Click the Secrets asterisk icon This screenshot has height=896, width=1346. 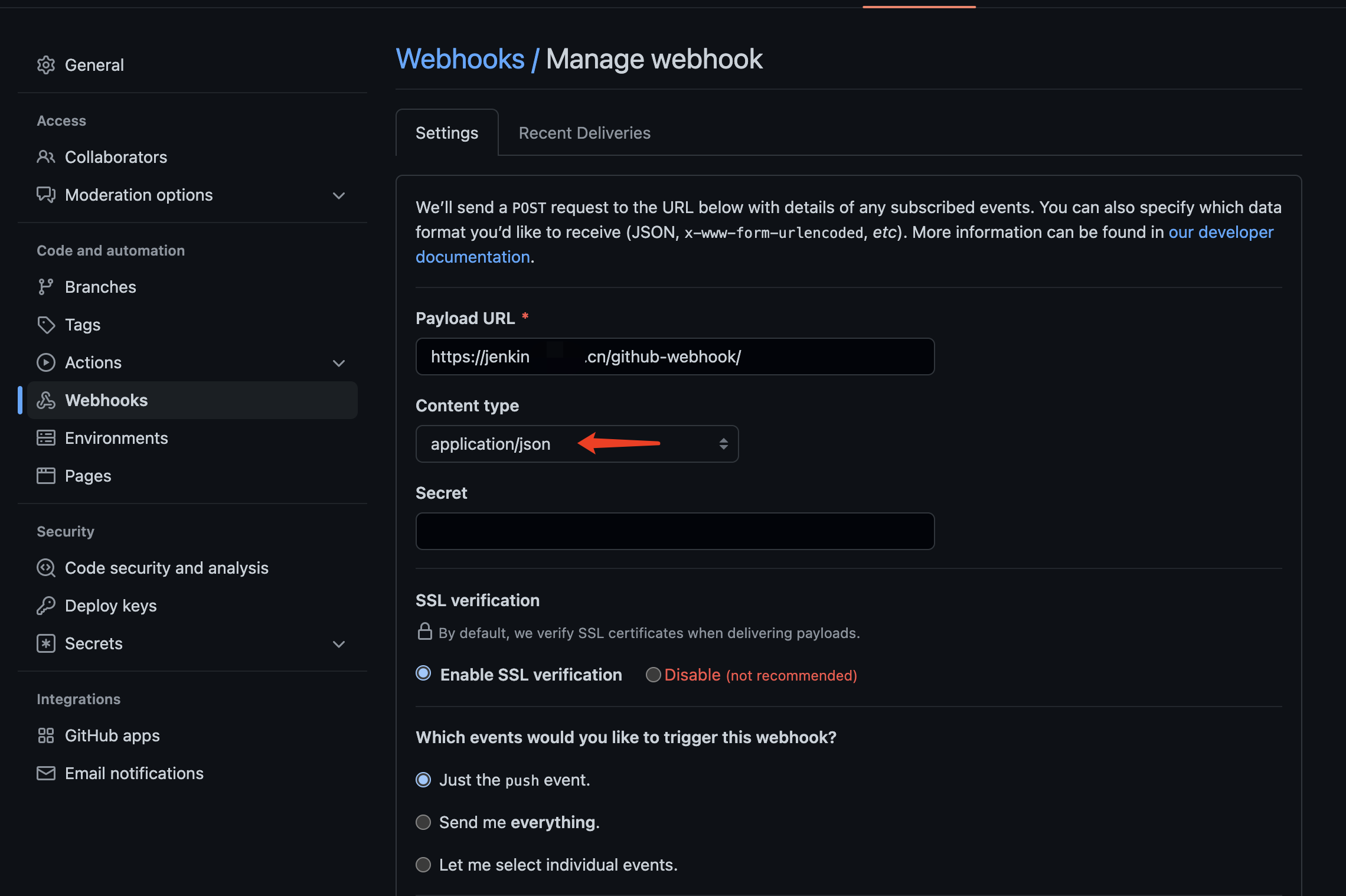pos(46,643)
